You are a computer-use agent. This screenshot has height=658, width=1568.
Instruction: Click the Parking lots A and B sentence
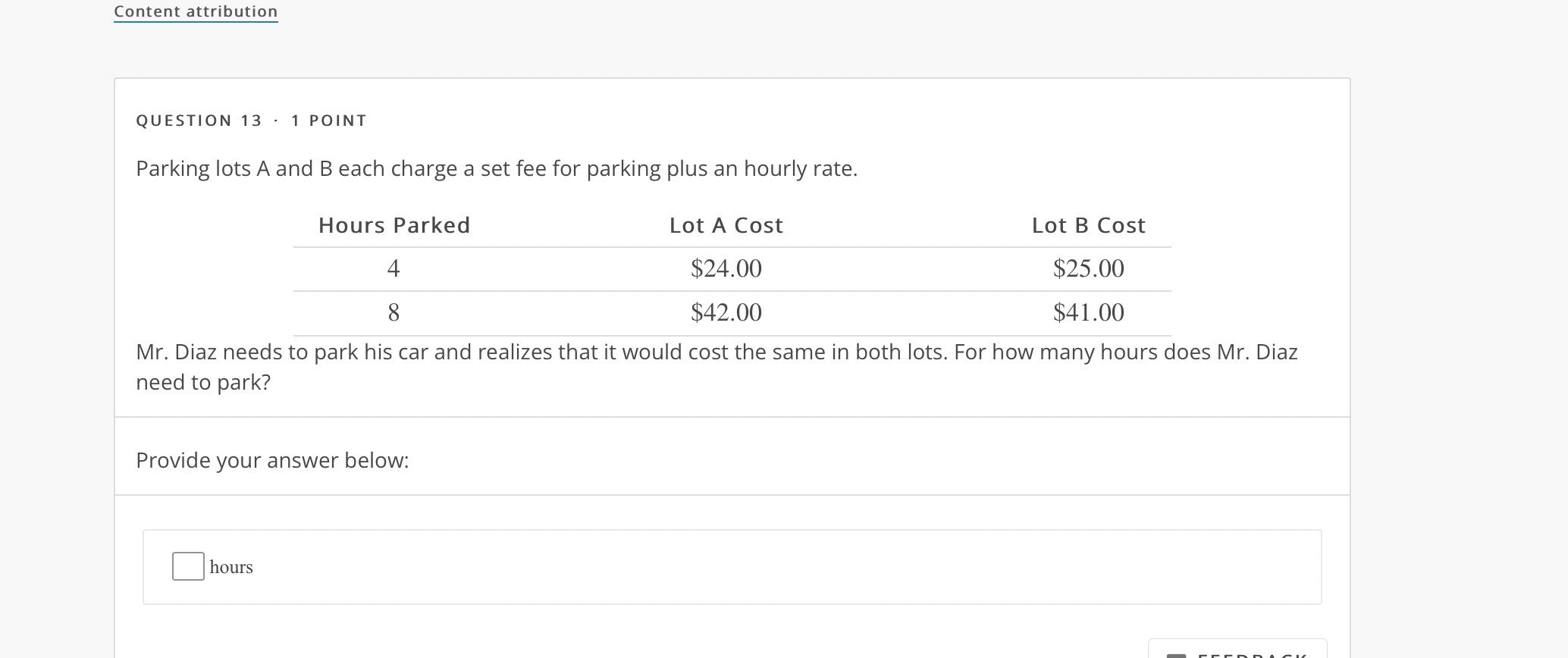(497, 168)
